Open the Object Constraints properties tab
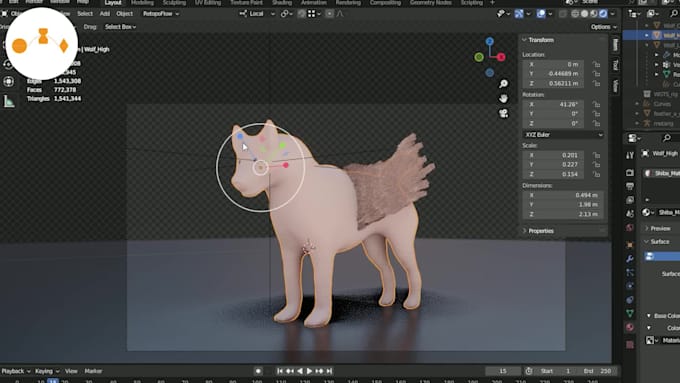This screenshot has height=383, width=680. coord(630,300)
